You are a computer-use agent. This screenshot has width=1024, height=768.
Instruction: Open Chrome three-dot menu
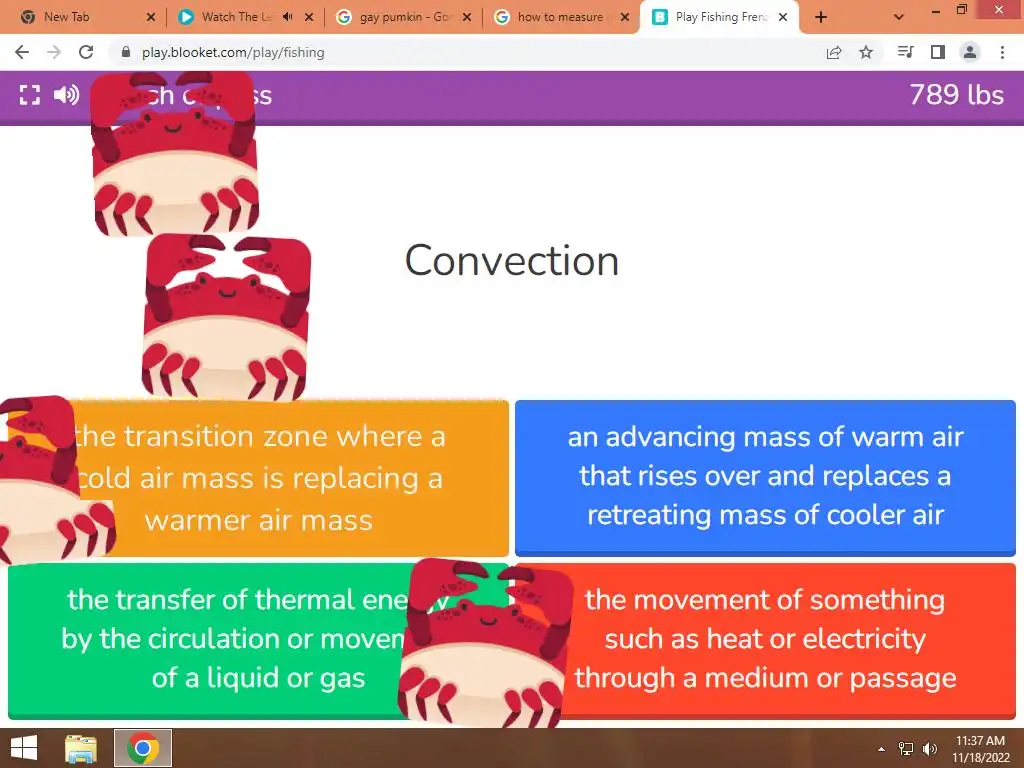point(1002,52)
